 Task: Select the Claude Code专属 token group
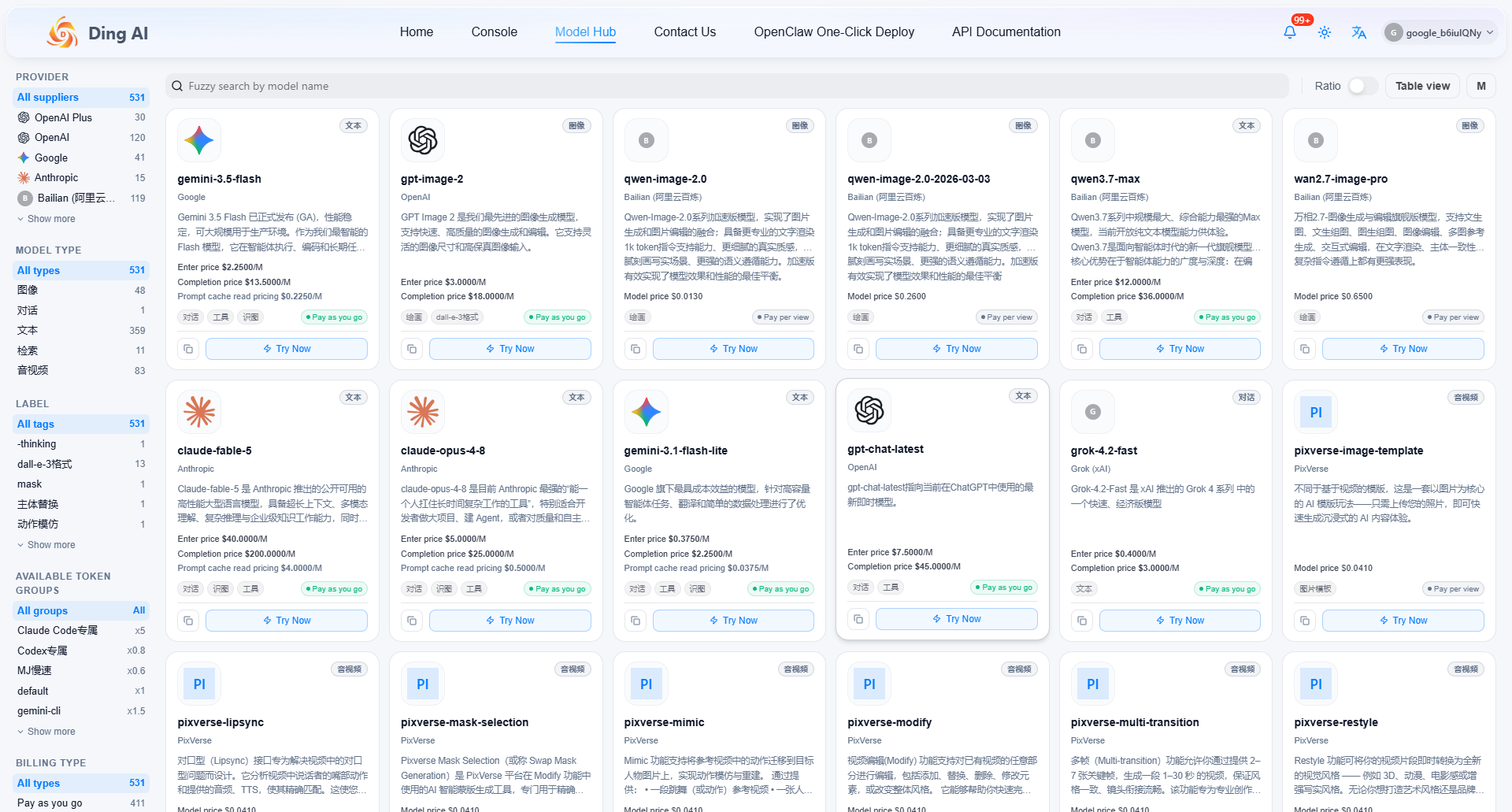tap(82, 630)
